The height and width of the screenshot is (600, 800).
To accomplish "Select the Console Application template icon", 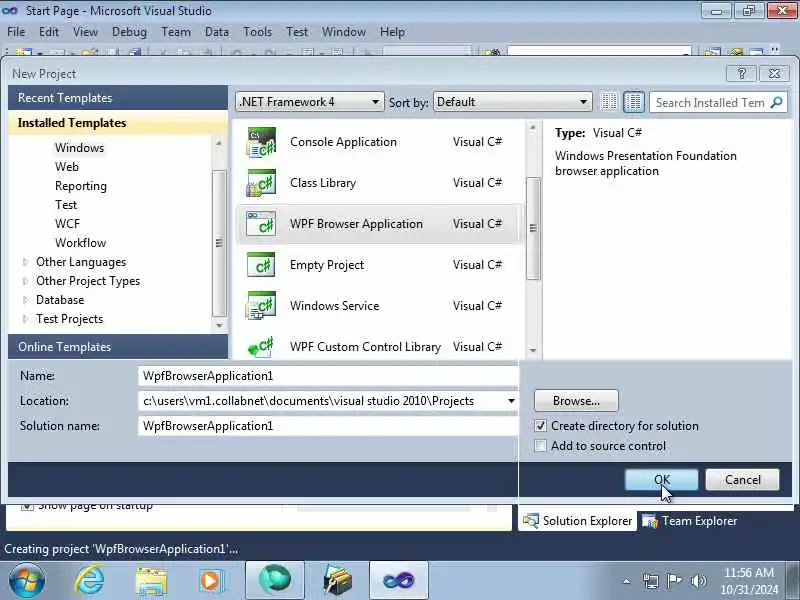I will 261,142.
